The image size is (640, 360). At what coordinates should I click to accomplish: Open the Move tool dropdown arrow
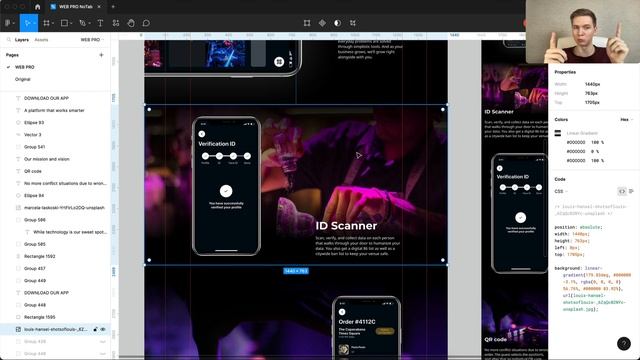tap(35, 23)
